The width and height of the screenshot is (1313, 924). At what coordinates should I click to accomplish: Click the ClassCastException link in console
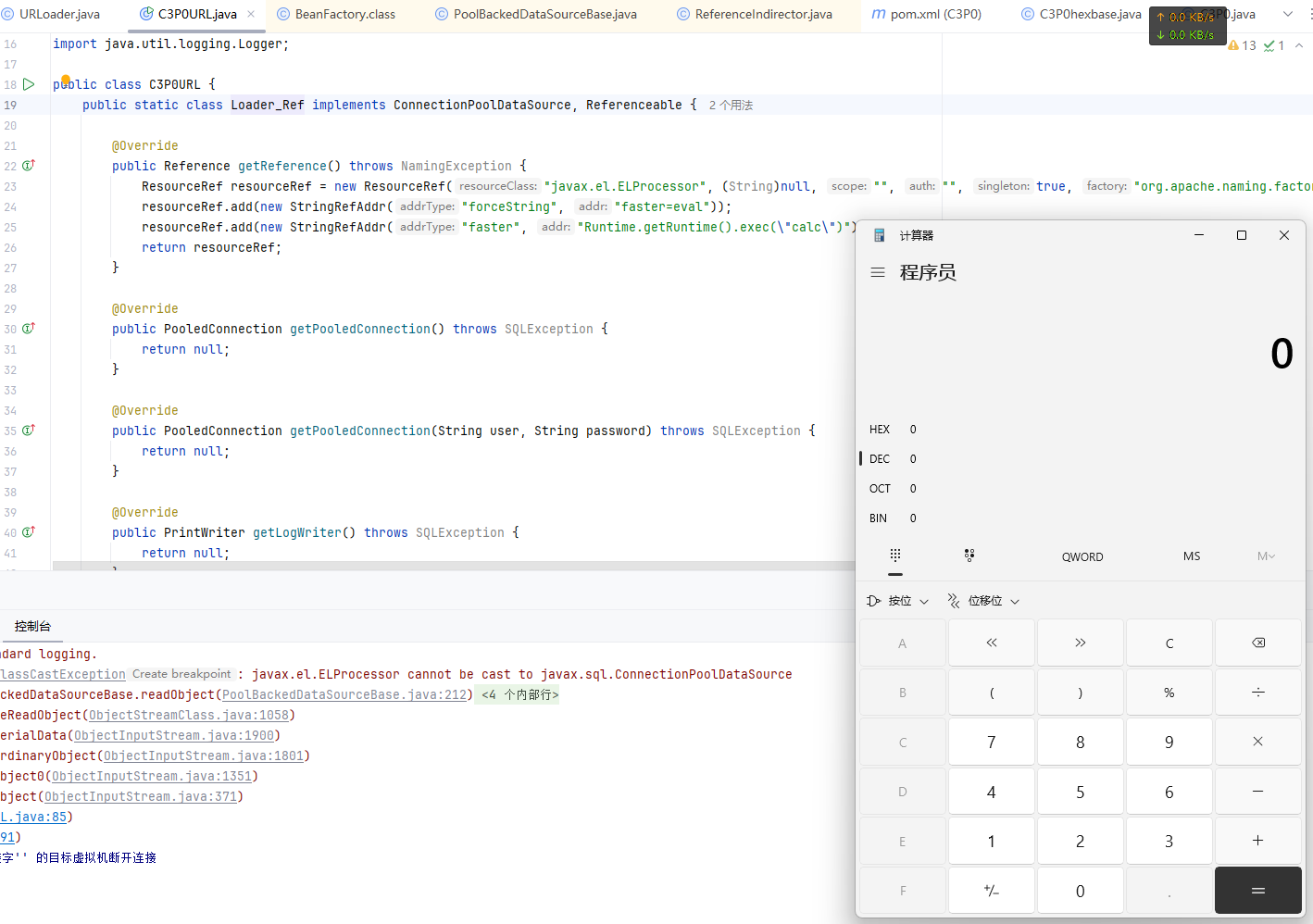click(63, 675)
